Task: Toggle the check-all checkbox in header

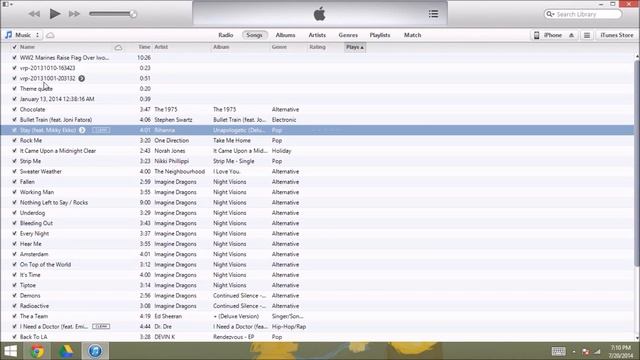Action: 14,47
